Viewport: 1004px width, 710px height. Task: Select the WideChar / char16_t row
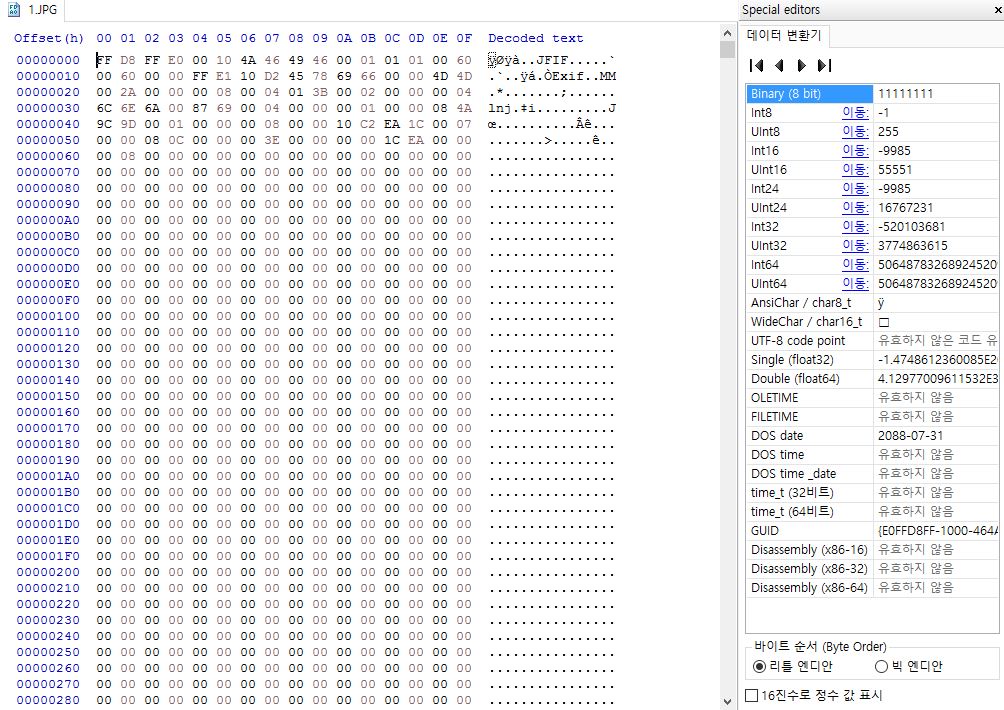[872, 322]
